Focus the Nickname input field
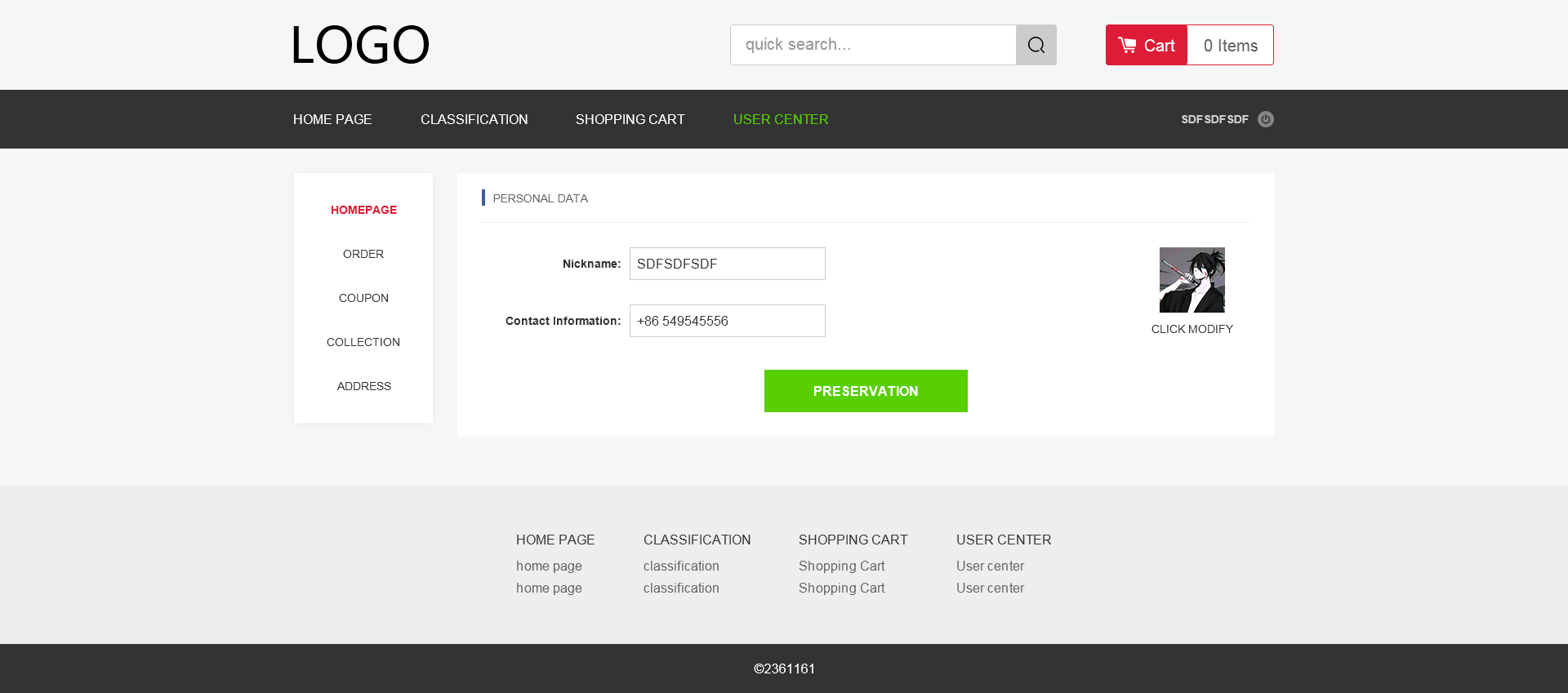 click(727, 264)
